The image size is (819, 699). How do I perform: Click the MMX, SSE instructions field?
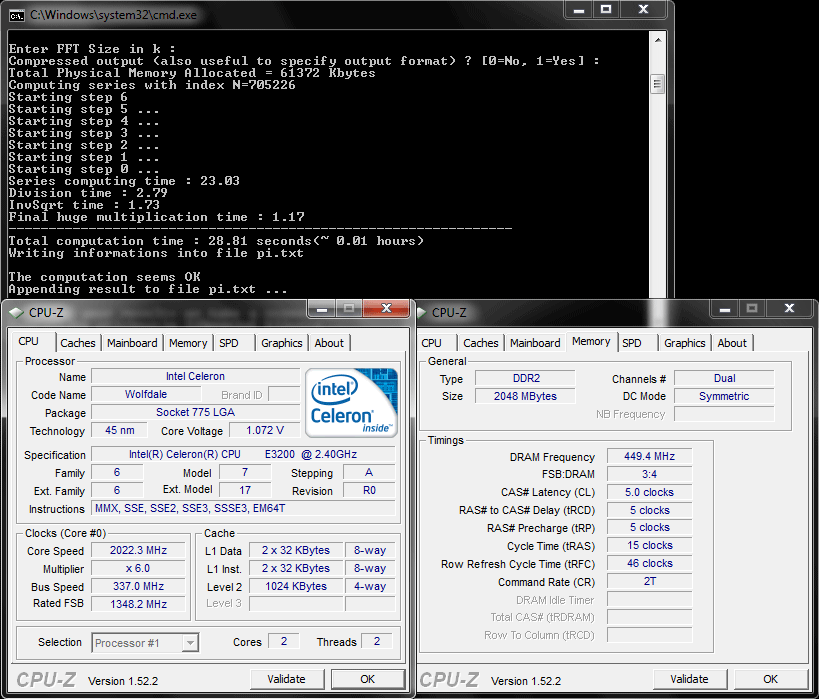coord(243,508)
